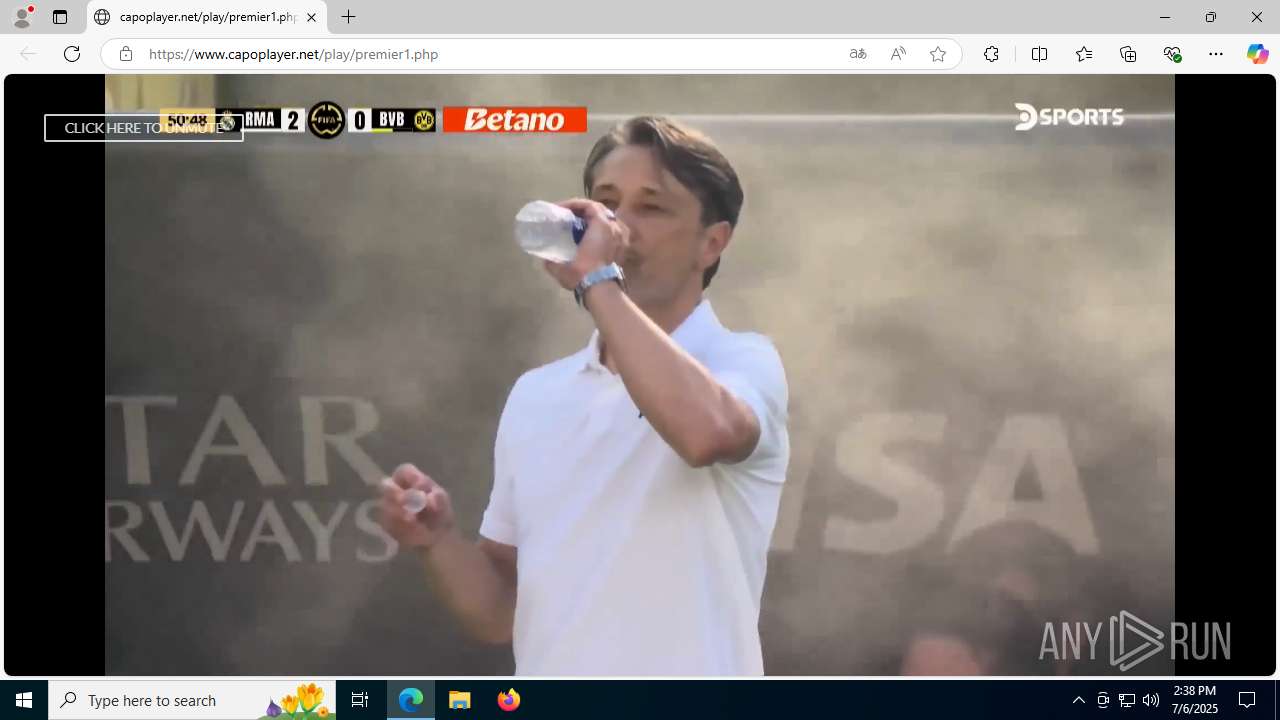This screenshot has width=1280, height=720.
Task: Open Task View on the taskbar
Action: (x=360, y=700)
